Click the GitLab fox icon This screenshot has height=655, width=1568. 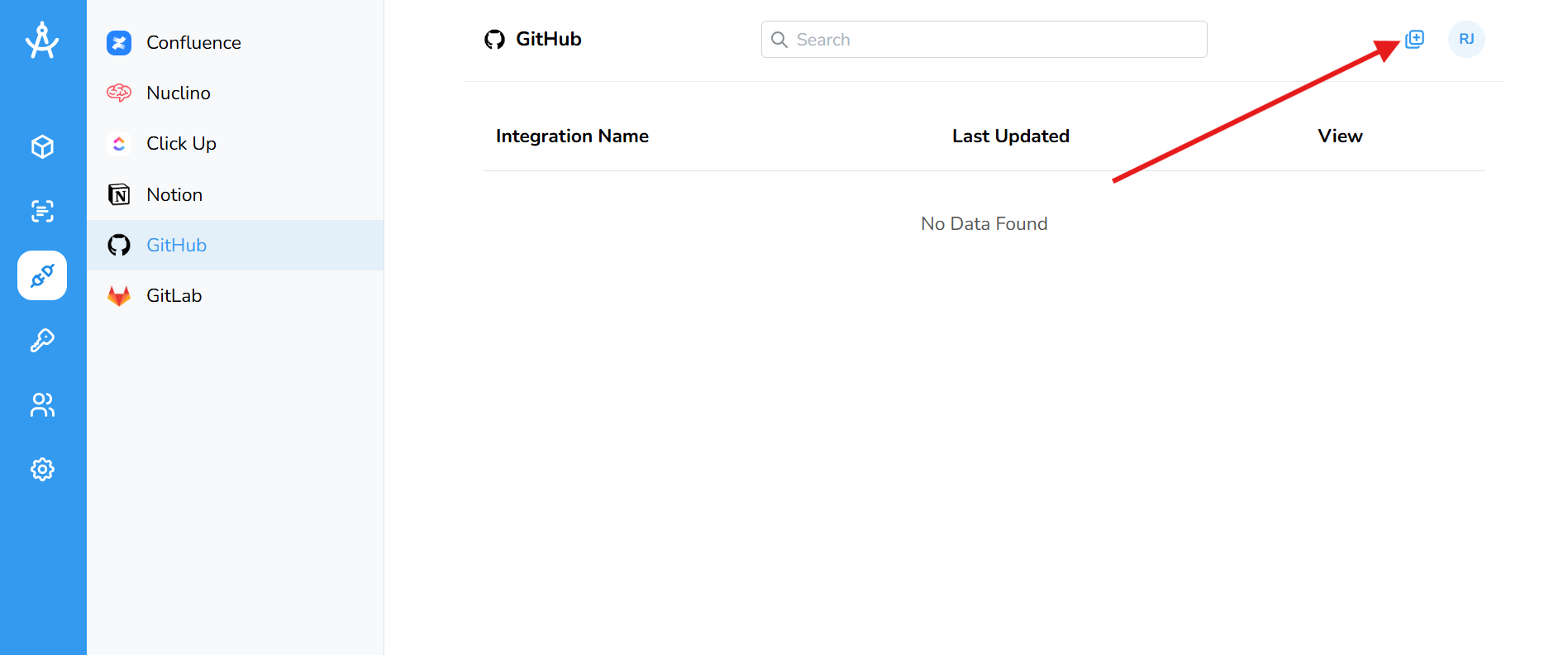pos(119,295)
